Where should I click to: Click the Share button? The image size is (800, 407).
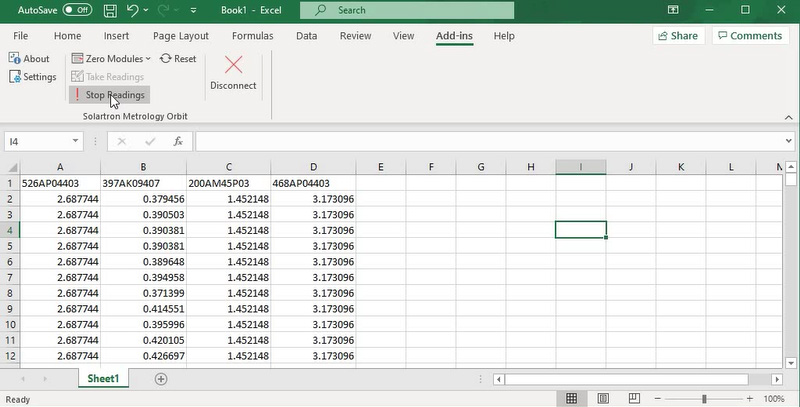[678, 36]
